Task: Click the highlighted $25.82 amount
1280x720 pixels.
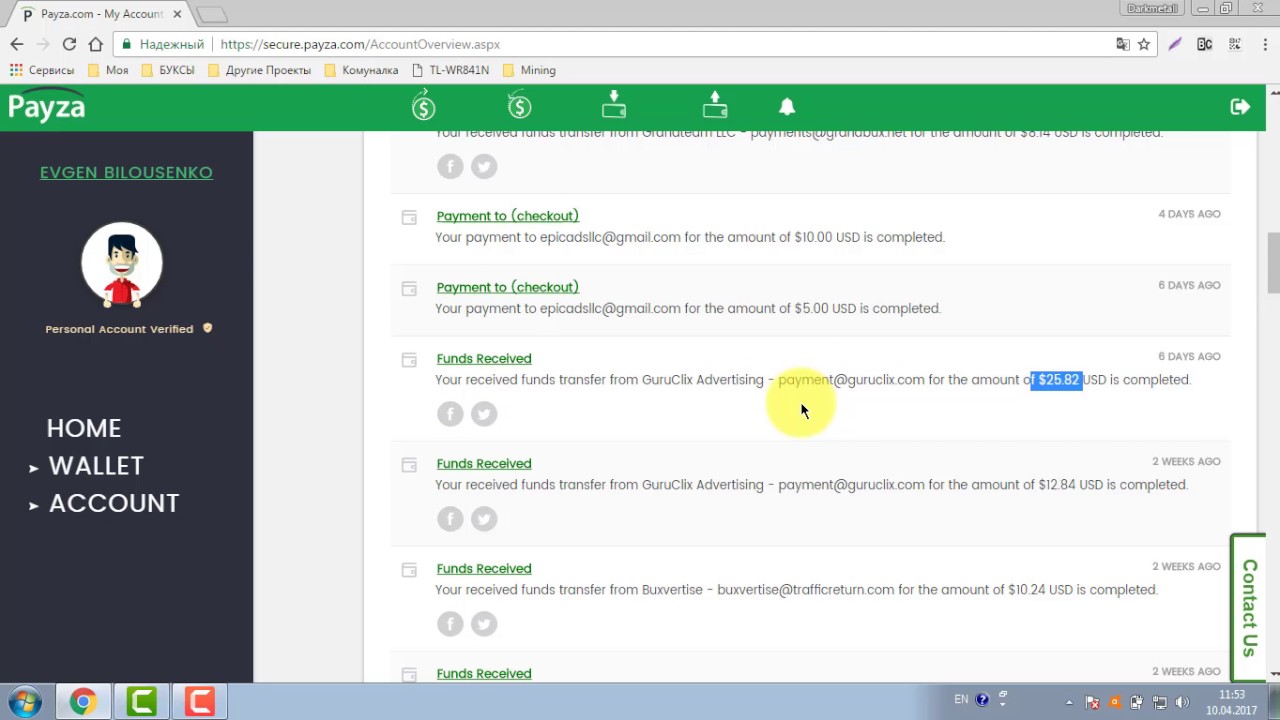Action: (x=1058, y=380)
